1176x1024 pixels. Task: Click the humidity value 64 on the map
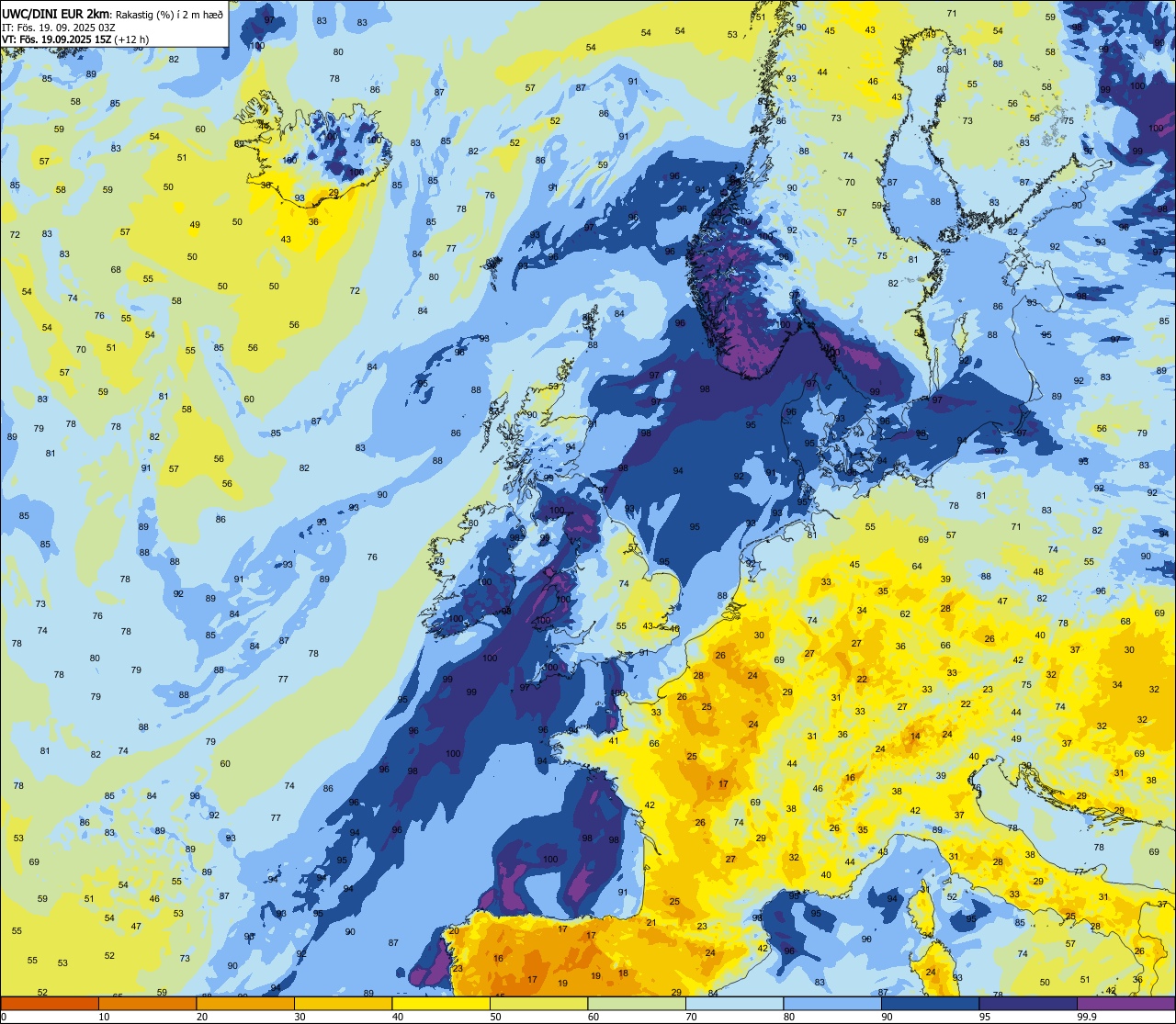tap(917, 567)
